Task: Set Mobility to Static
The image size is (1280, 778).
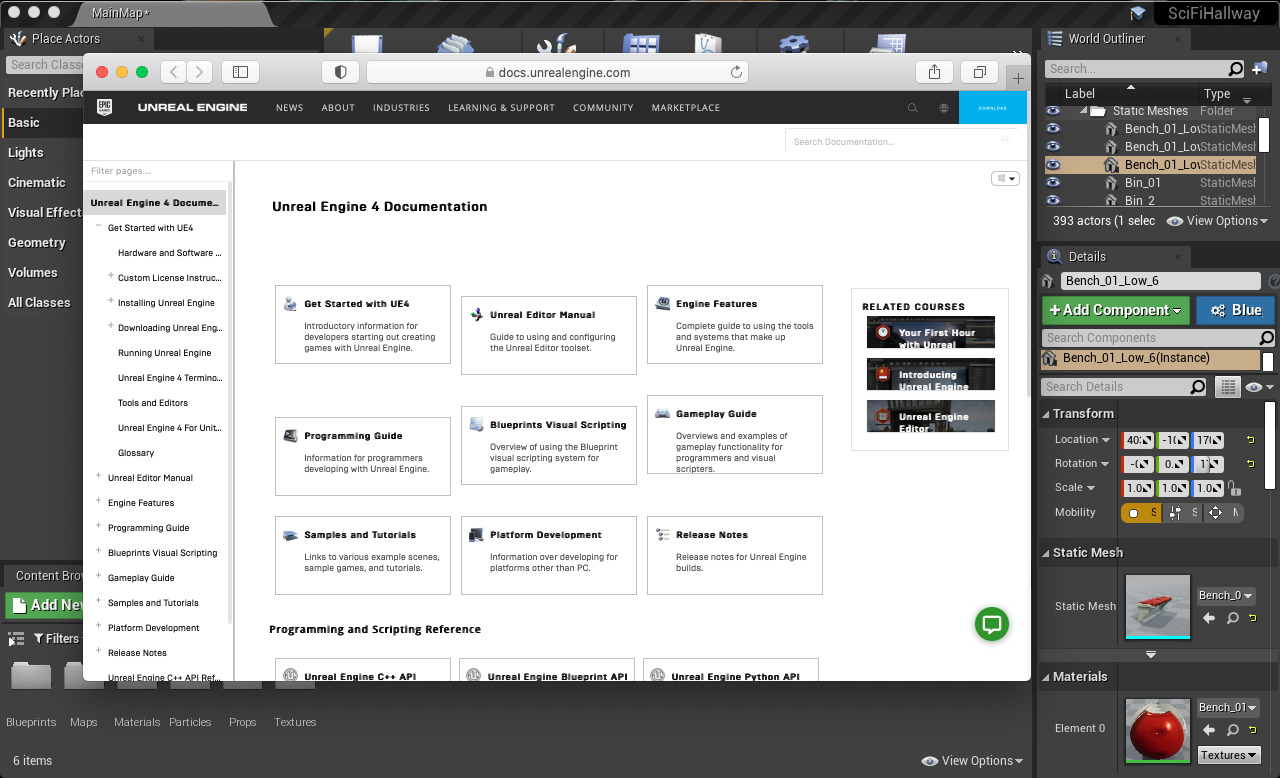Action: 1141,513
